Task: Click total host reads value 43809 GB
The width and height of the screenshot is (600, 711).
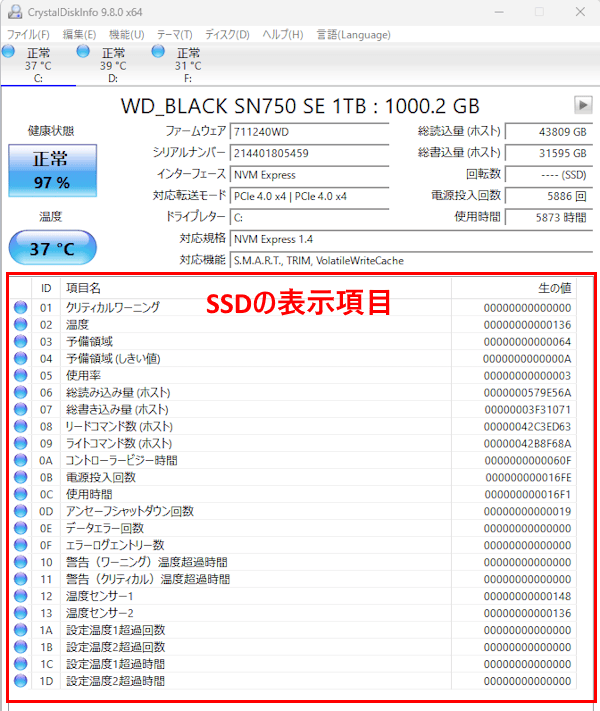Action: coord(549,132)
